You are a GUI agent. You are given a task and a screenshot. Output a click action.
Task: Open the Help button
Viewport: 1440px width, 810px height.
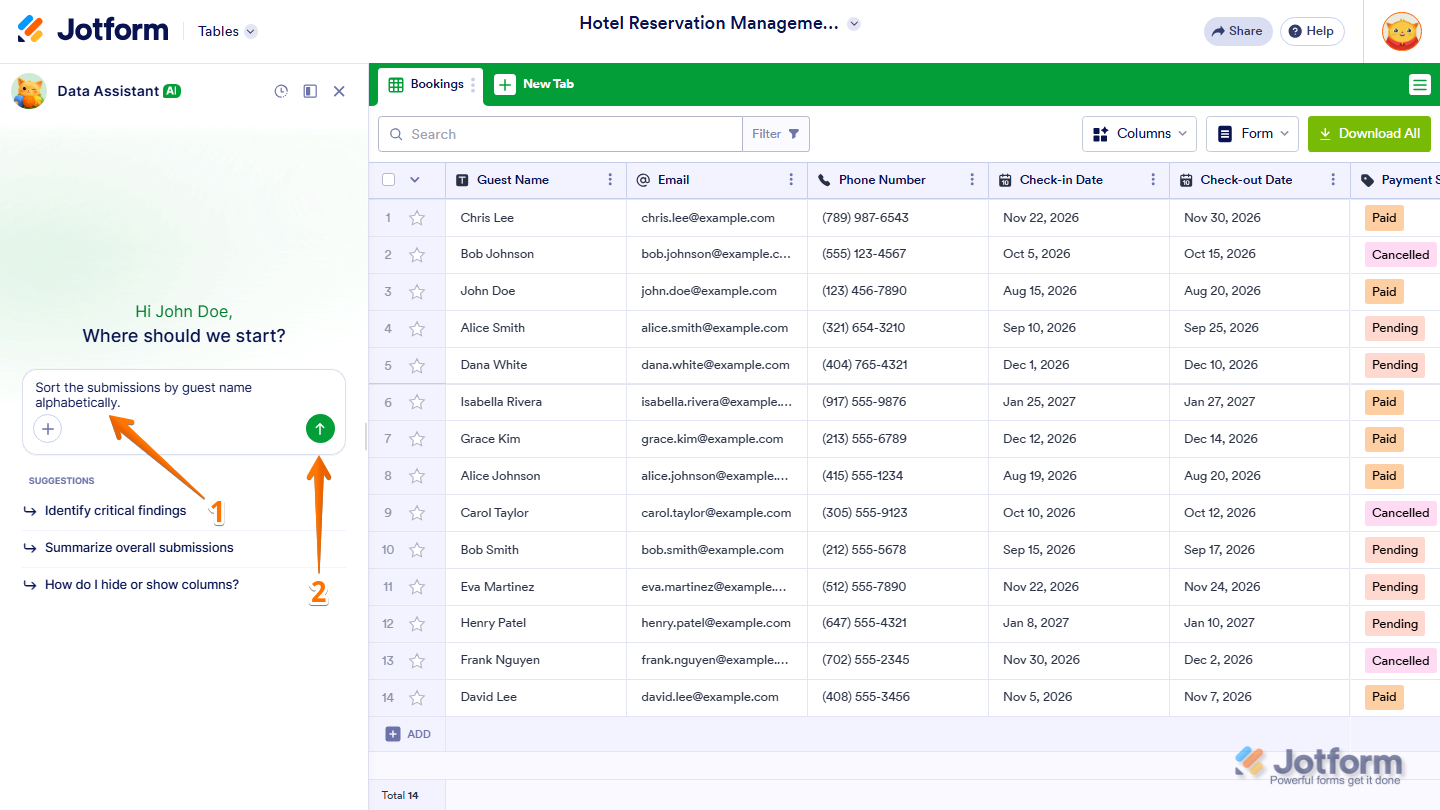click(1312, 31)
